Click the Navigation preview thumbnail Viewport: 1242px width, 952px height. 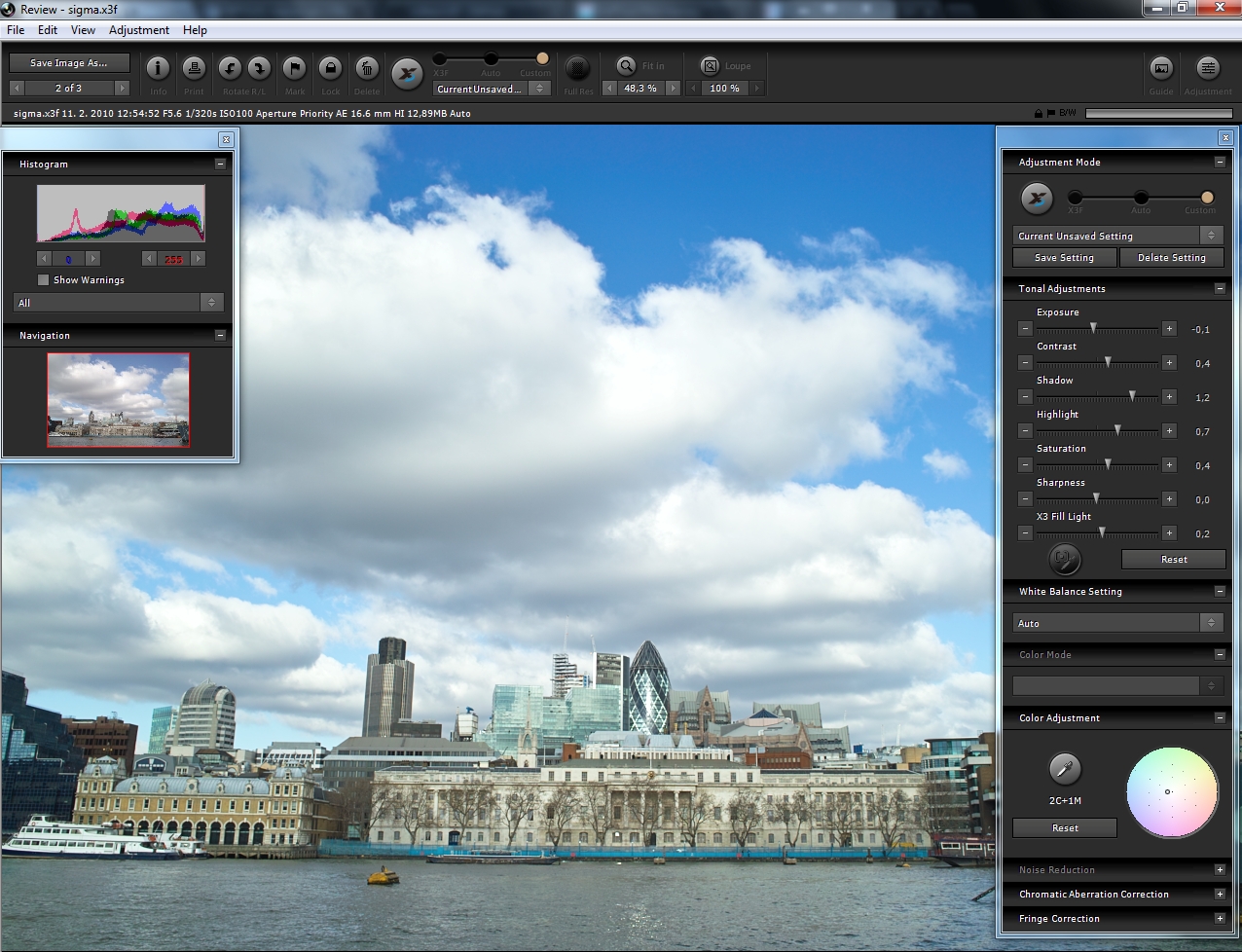[x=119, y=399]
